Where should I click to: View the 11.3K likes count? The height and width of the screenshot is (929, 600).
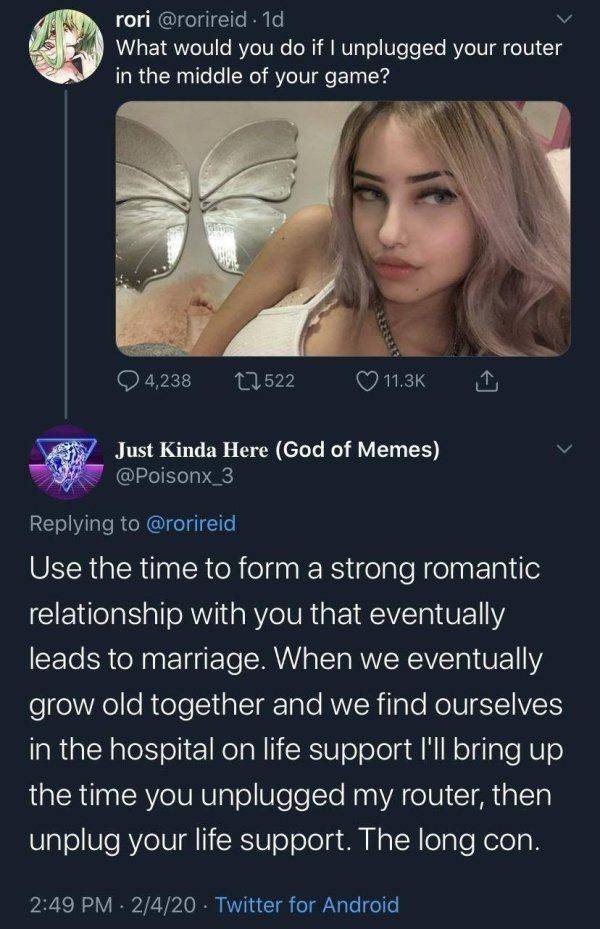[405, 380]
